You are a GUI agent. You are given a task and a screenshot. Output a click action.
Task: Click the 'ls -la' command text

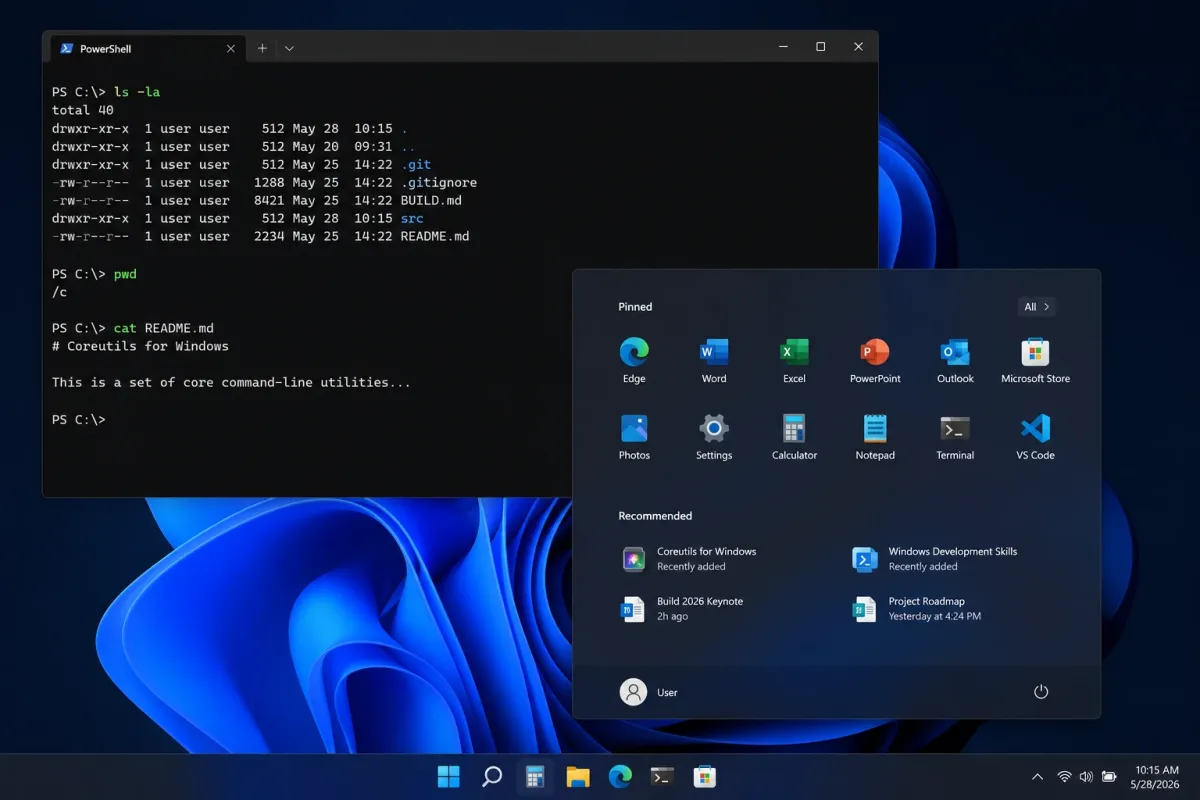coord(136,92)
